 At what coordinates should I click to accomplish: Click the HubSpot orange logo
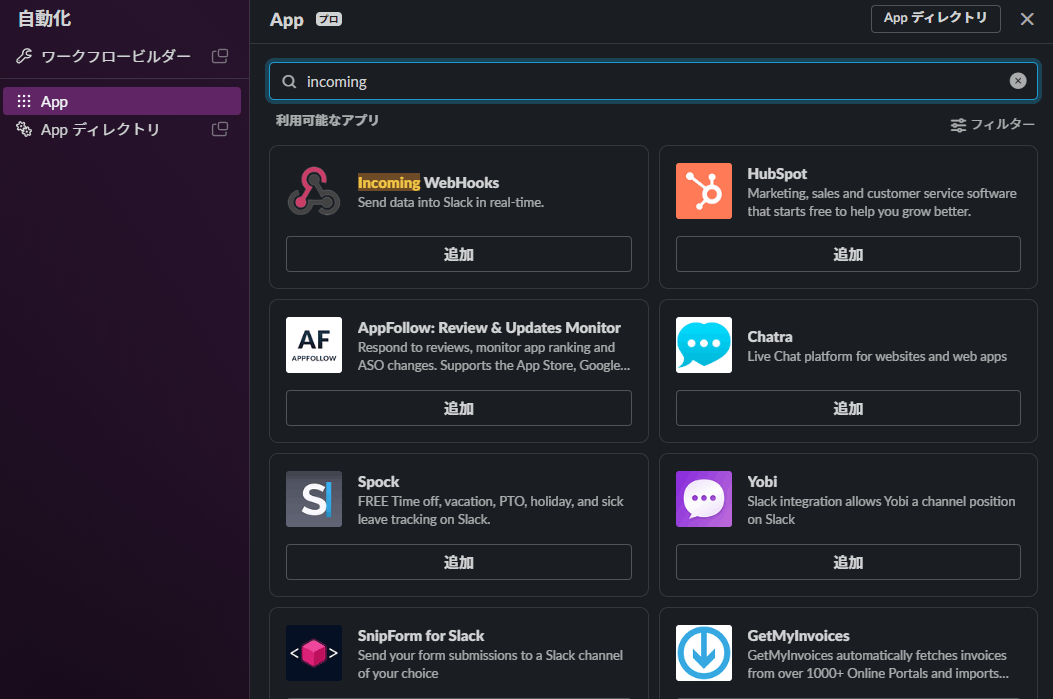(x=704, y=191)
